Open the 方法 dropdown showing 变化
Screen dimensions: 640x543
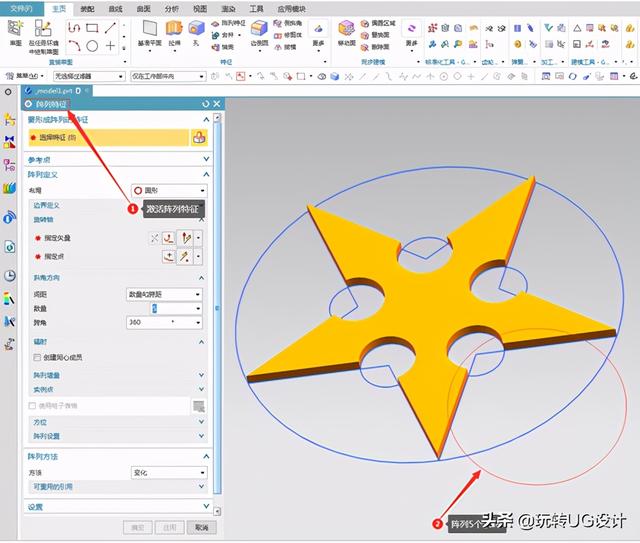point(168,472)
